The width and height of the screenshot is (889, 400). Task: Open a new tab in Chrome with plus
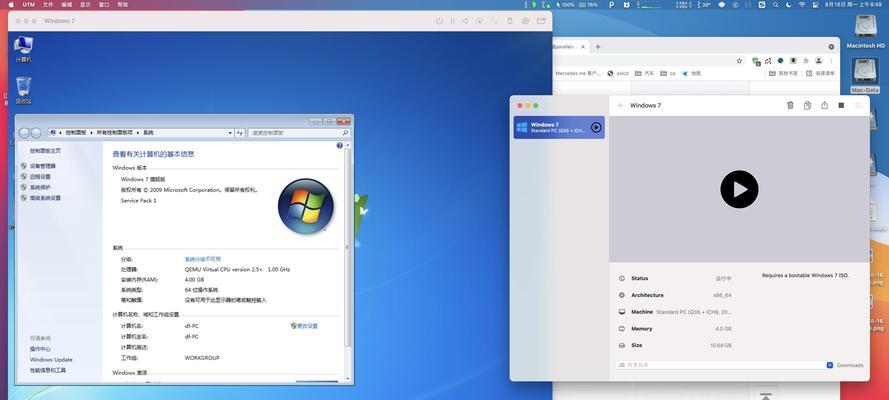pyautogui.click(x=598, y=47)
